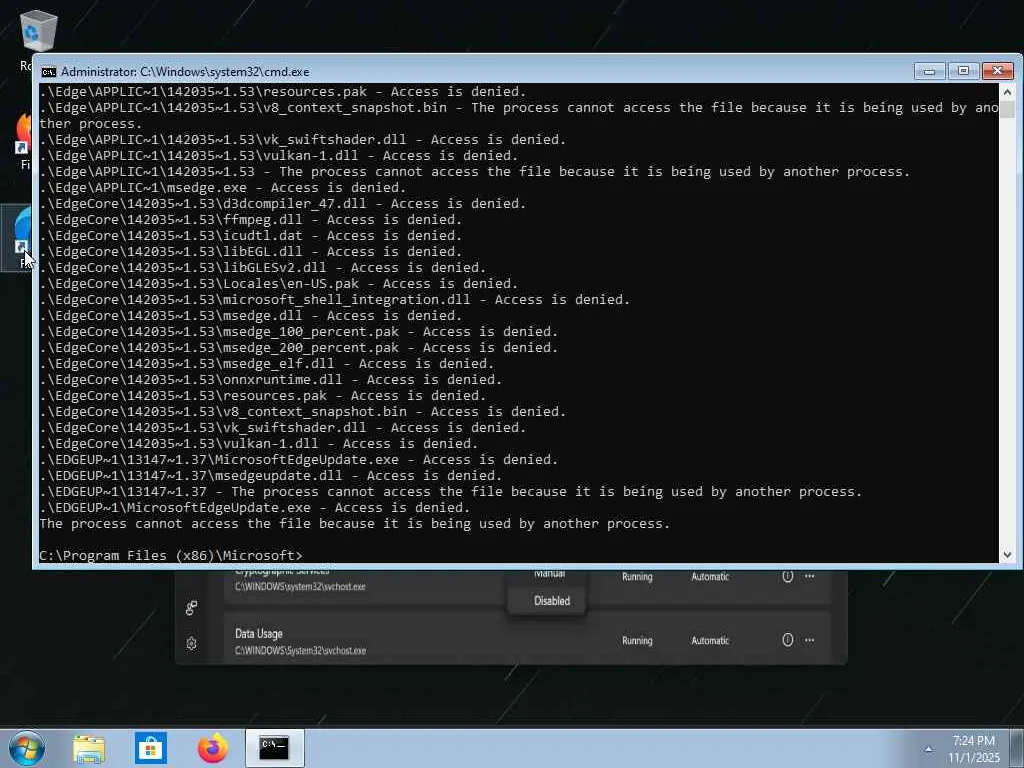Image resolution: width=1024 pixels, height=768 pixels.
Task: Click the msedge_elf.dll output line
Action: point(266,364)
